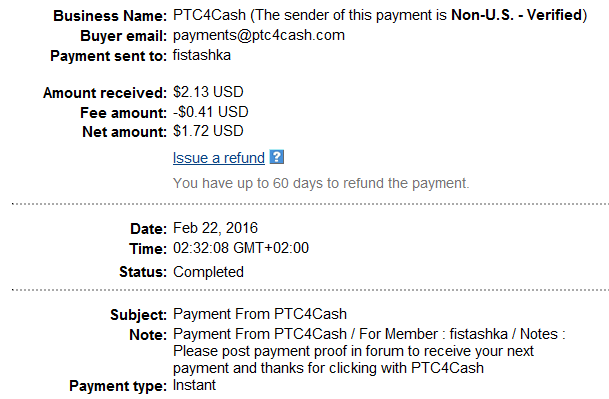Open the refund help question-mark icon
Screen dimensions: 609x399
point(277,157)
